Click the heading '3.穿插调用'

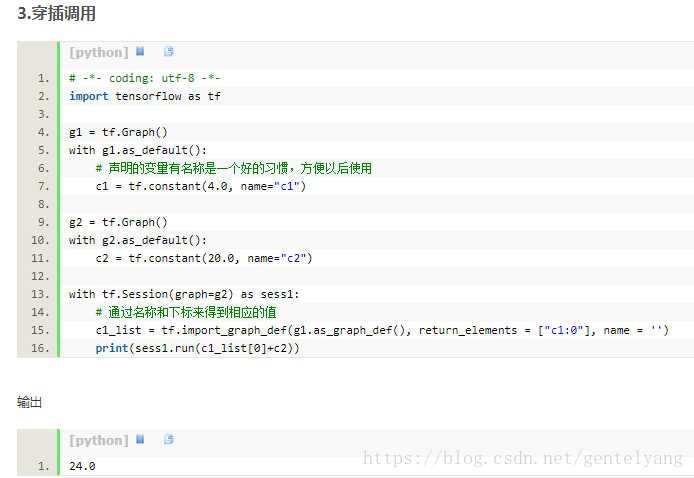(56, 13)
